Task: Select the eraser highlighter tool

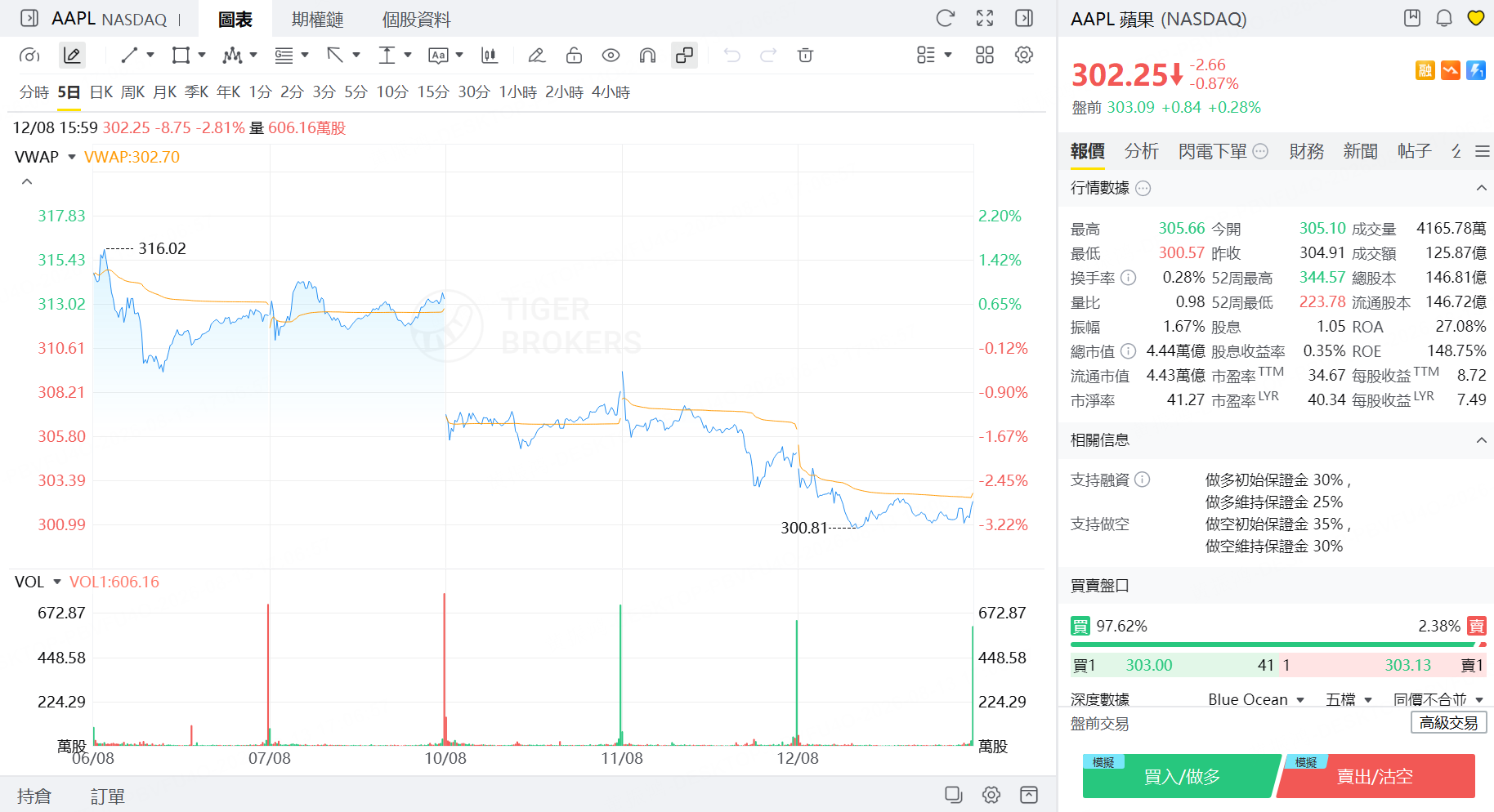Action: 537,56
